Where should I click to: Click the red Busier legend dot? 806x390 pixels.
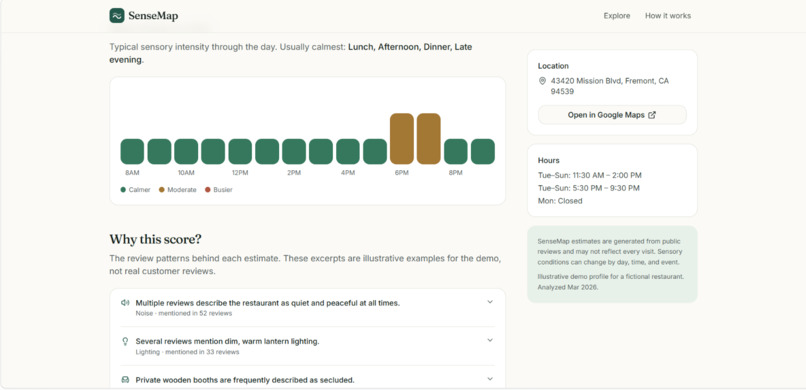click(208, 190)
